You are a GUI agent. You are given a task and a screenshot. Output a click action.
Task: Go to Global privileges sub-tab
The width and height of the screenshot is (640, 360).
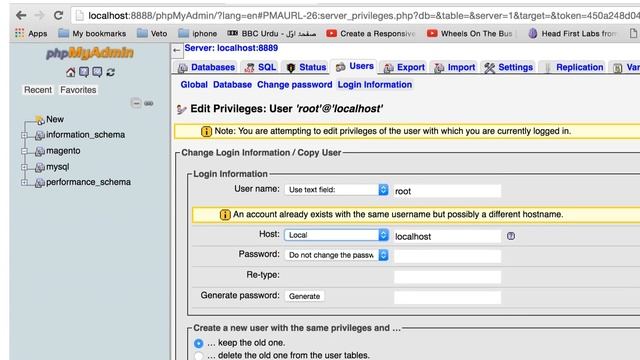[194, 84]
